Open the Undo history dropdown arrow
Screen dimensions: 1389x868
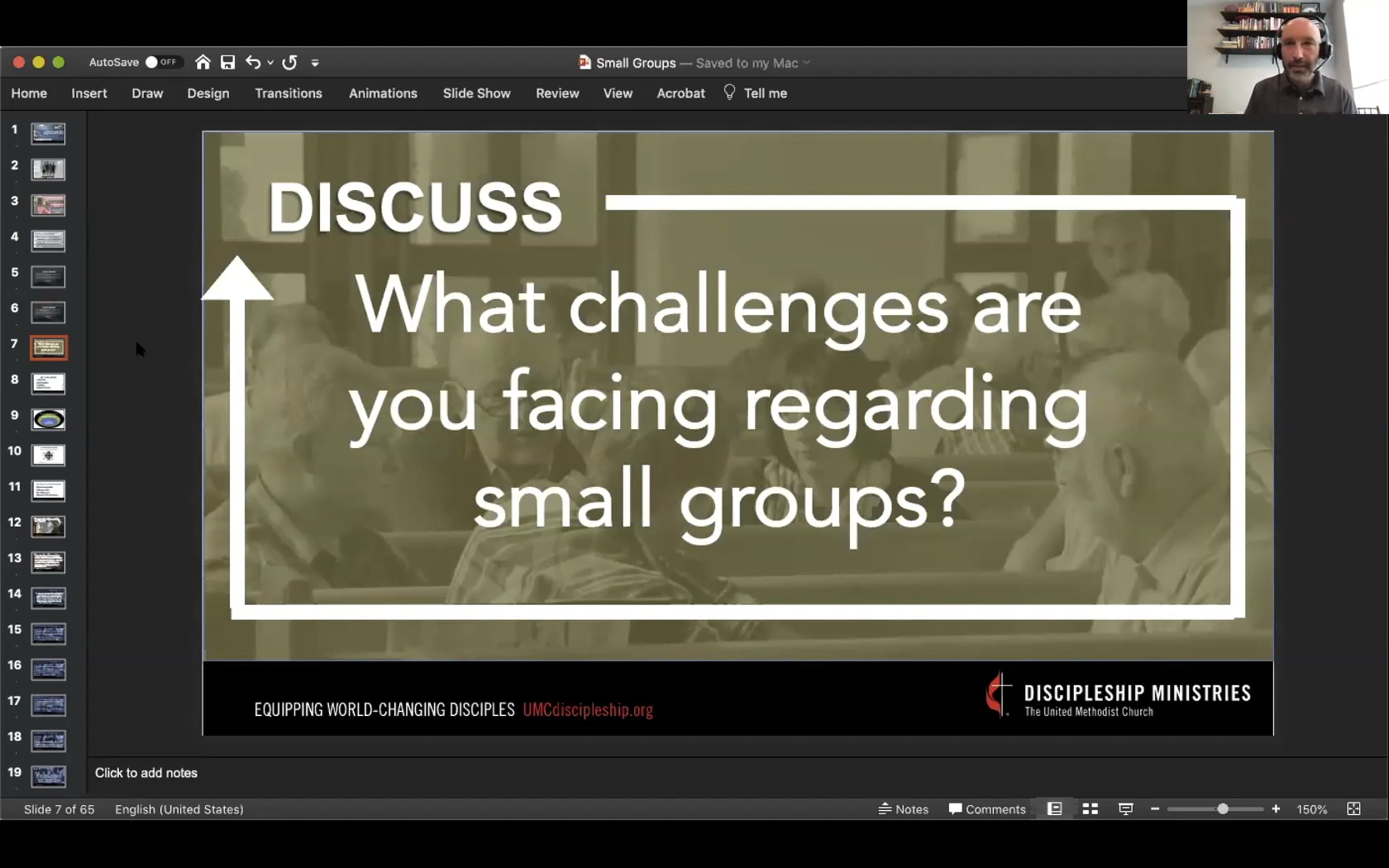[270, 63]
